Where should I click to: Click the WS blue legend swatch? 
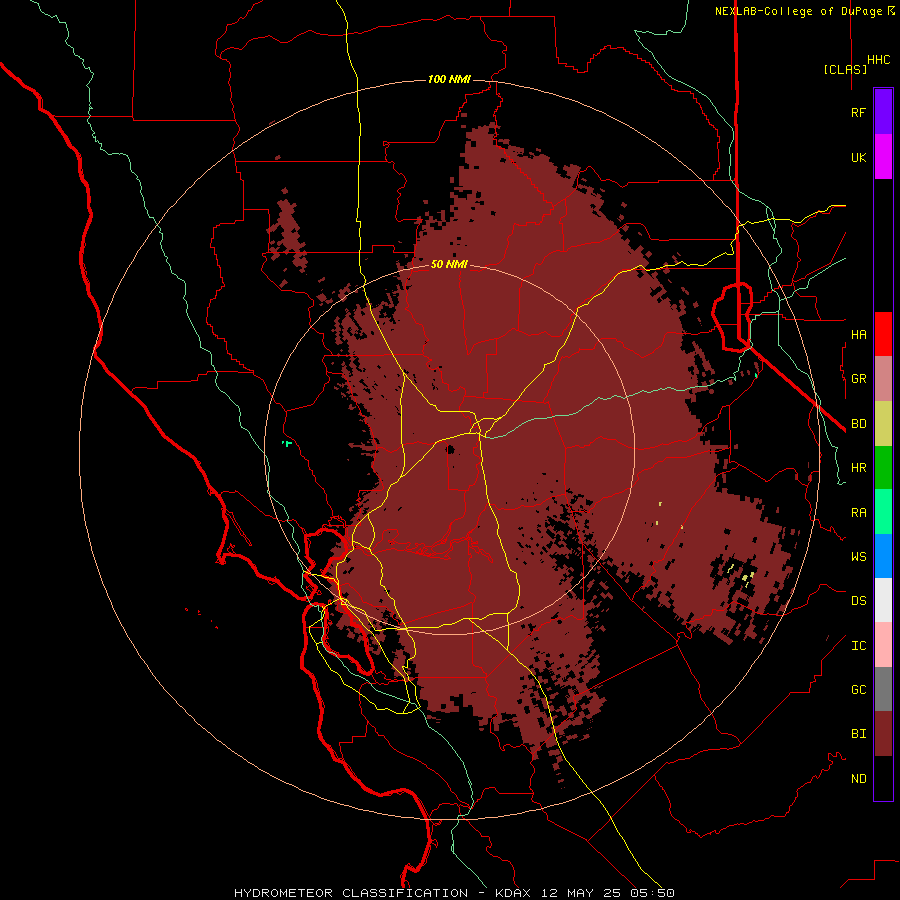(x=883, y=556)
